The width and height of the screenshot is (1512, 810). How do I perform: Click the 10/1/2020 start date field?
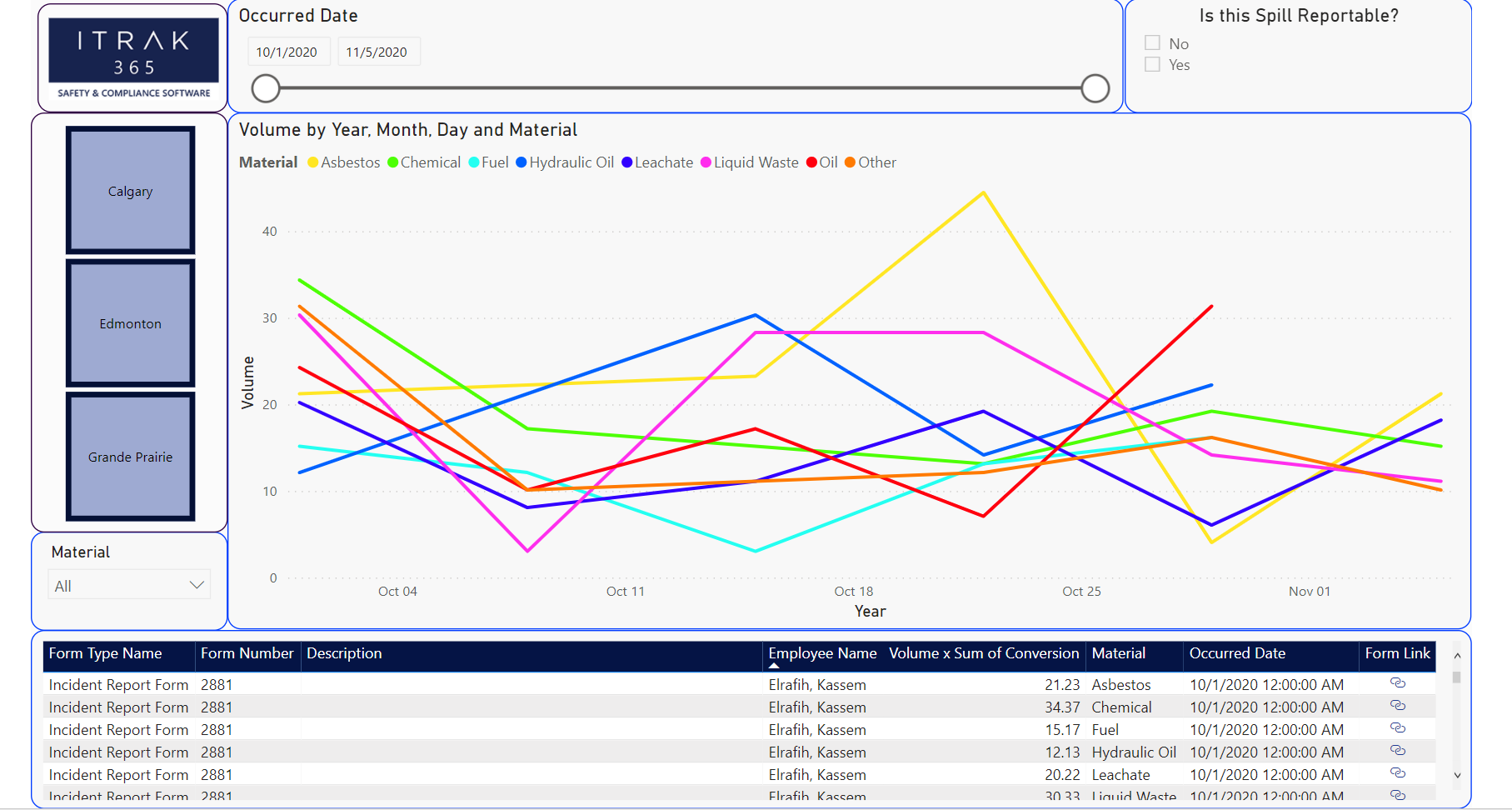(288, 51)
